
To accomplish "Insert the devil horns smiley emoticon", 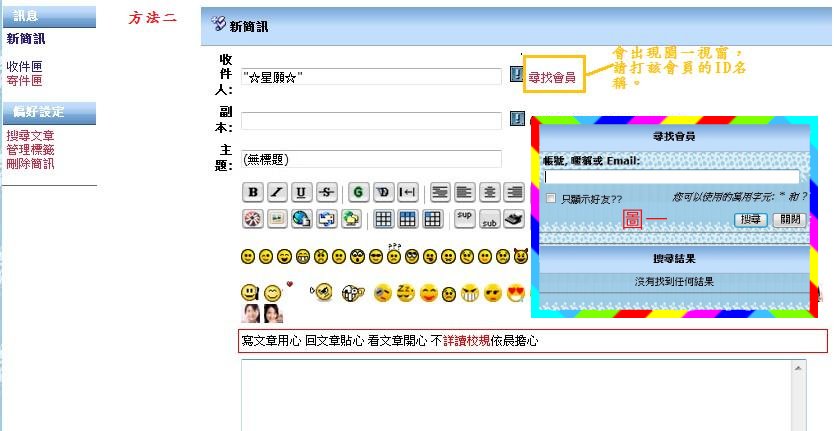I will tap(520, 257).
